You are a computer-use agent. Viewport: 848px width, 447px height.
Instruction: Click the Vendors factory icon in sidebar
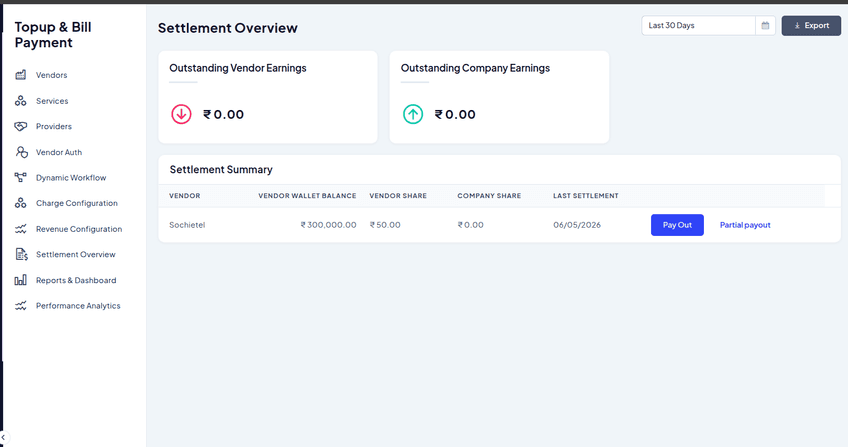[21, 75]
